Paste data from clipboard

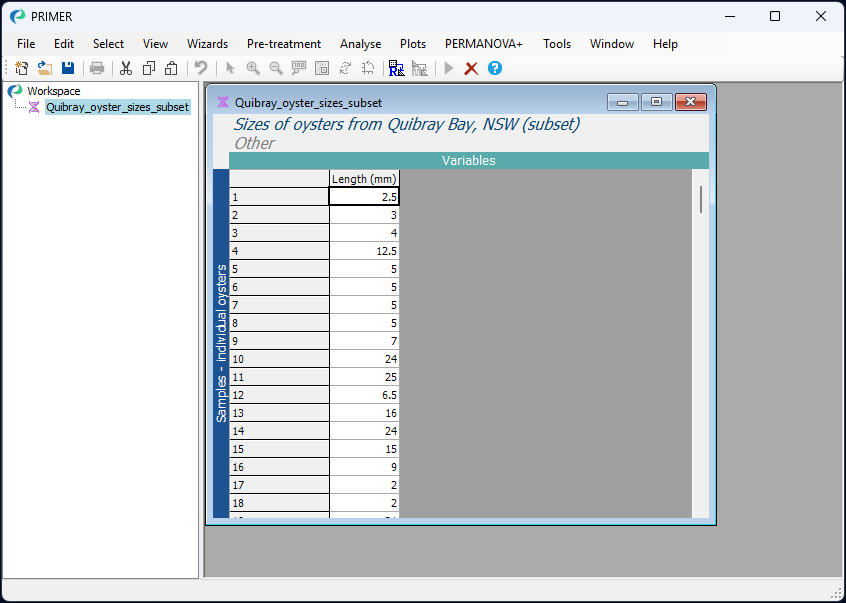[x=171, y=68]
